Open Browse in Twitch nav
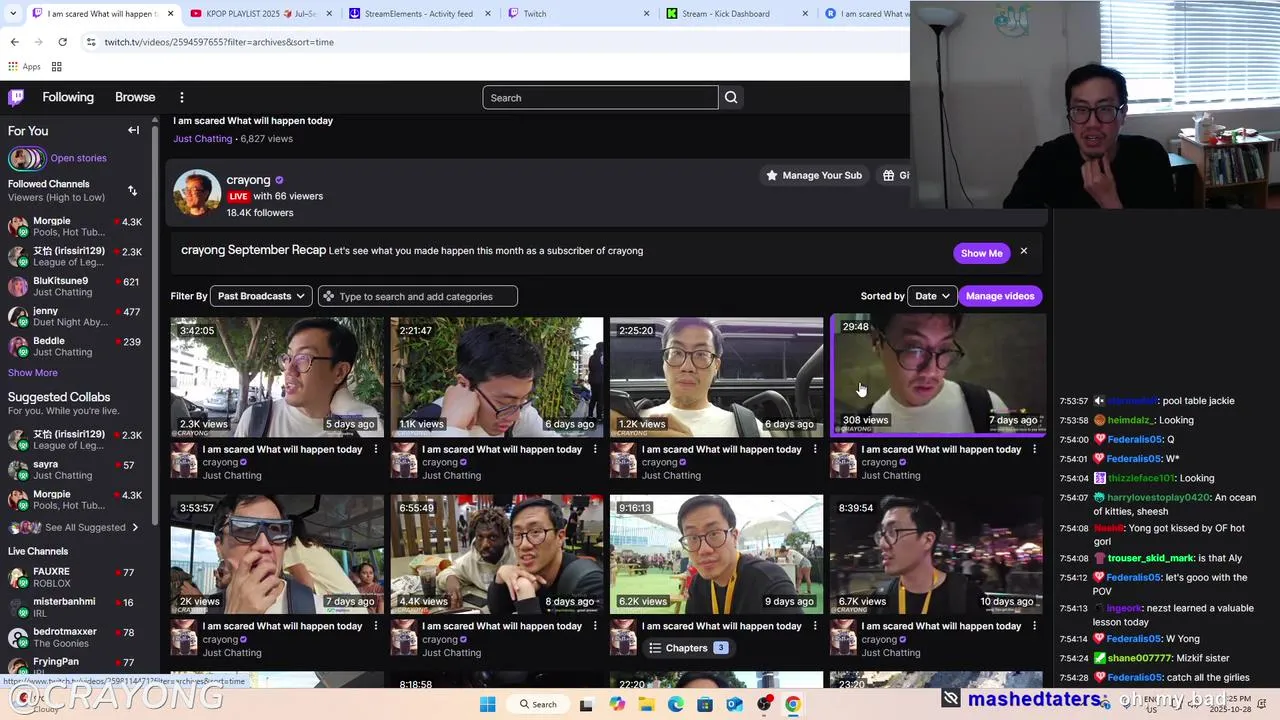The width and height of the screenshot is (1280, 720). click(135, 97)
